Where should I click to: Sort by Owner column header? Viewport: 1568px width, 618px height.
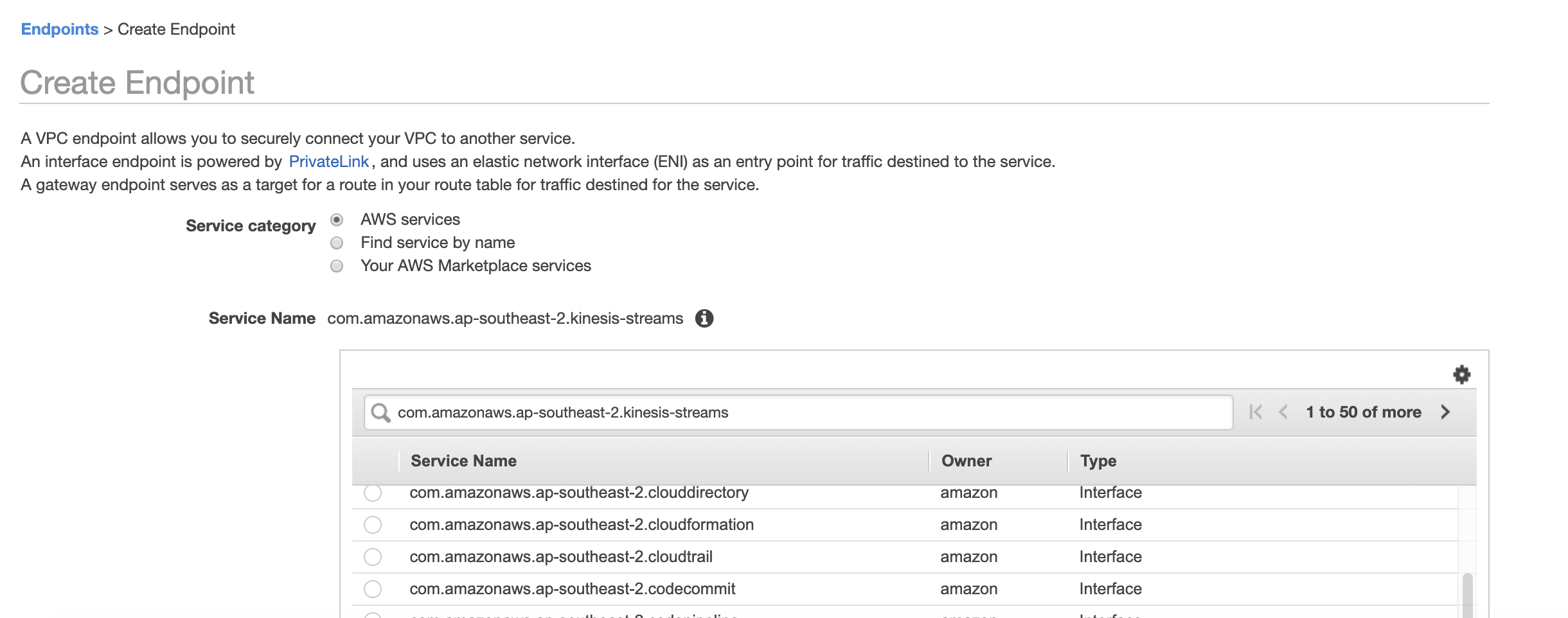pyautogui.click(x=967, y=461)
